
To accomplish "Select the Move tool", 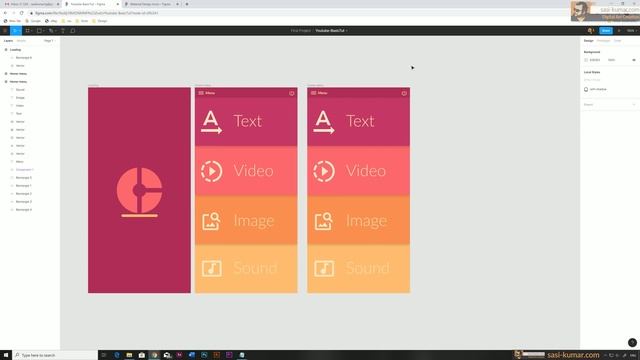I will pyautogui.click(x=16, y=31).
